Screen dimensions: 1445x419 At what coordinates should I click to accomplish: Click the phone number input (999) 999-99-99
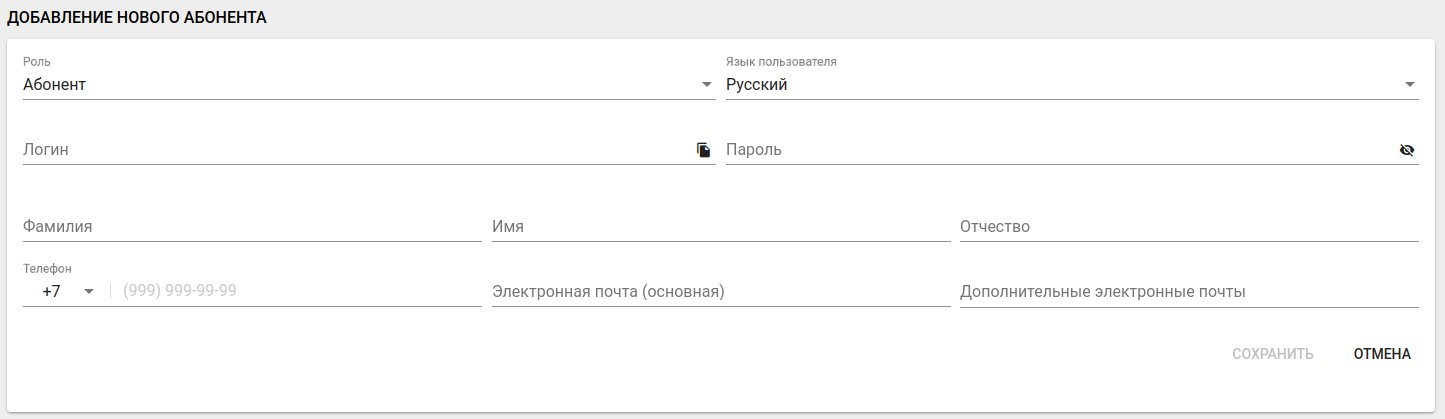click(298, 292)
